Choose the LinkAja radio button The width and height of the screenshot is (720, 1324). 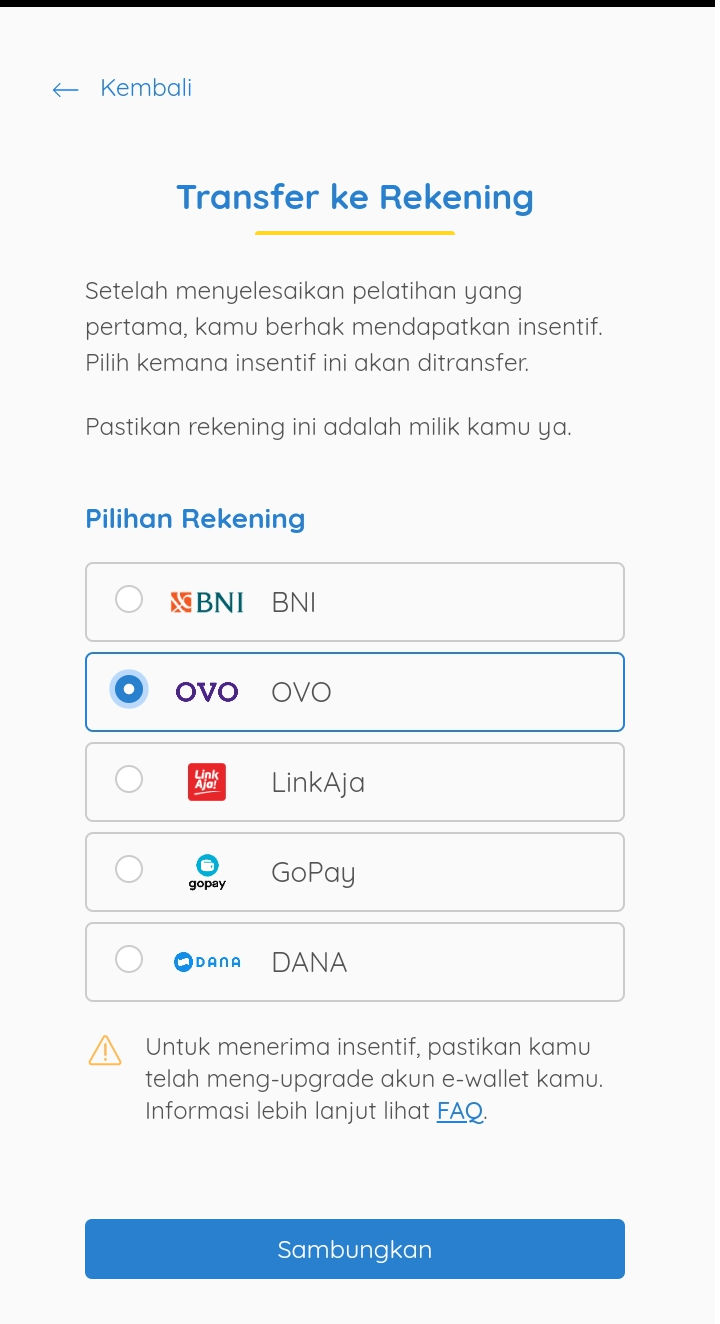[x=129, y=779]
